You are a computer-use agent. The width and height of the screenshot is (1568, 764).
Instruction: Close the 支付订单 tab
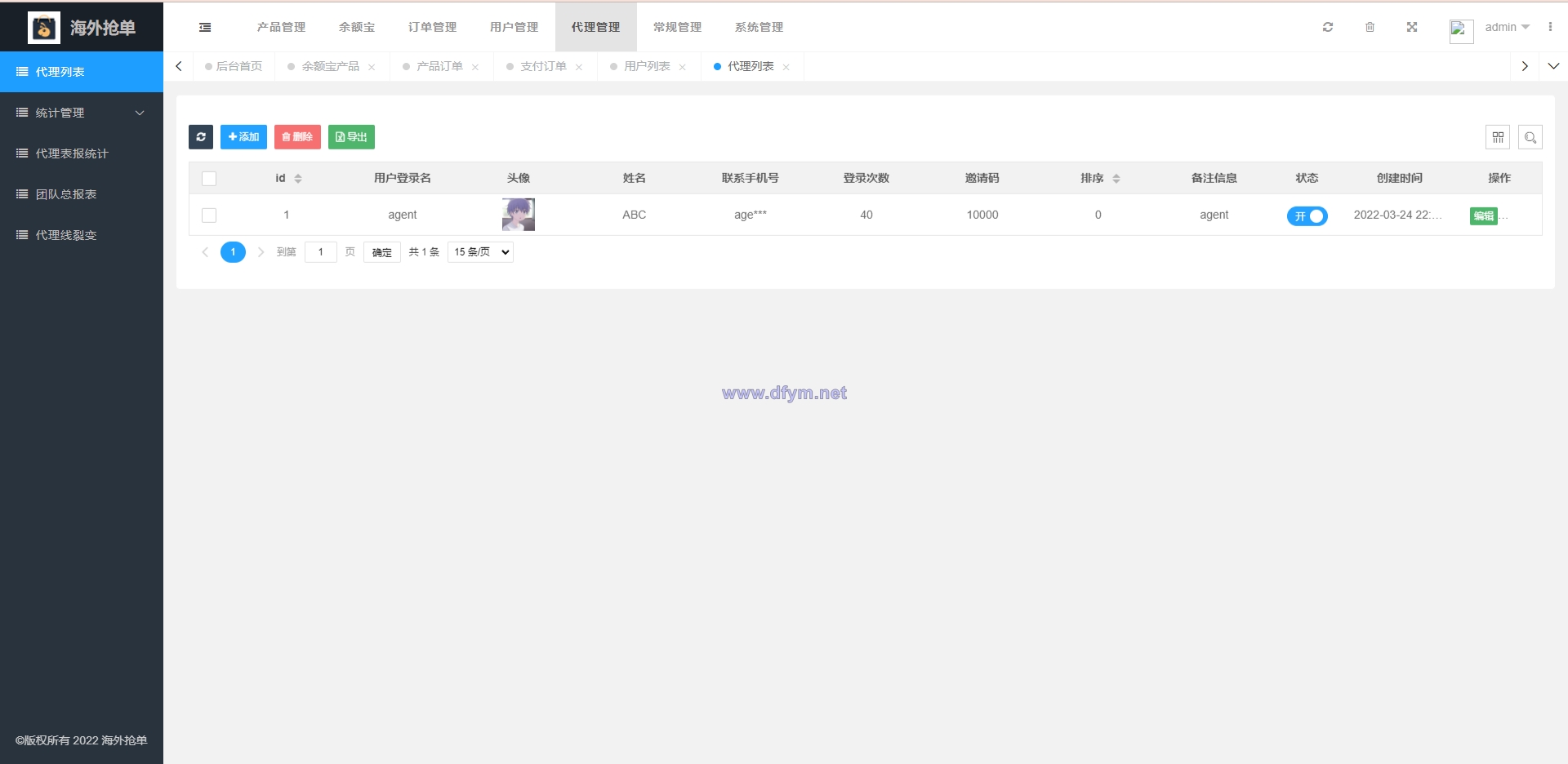point(579,67)
